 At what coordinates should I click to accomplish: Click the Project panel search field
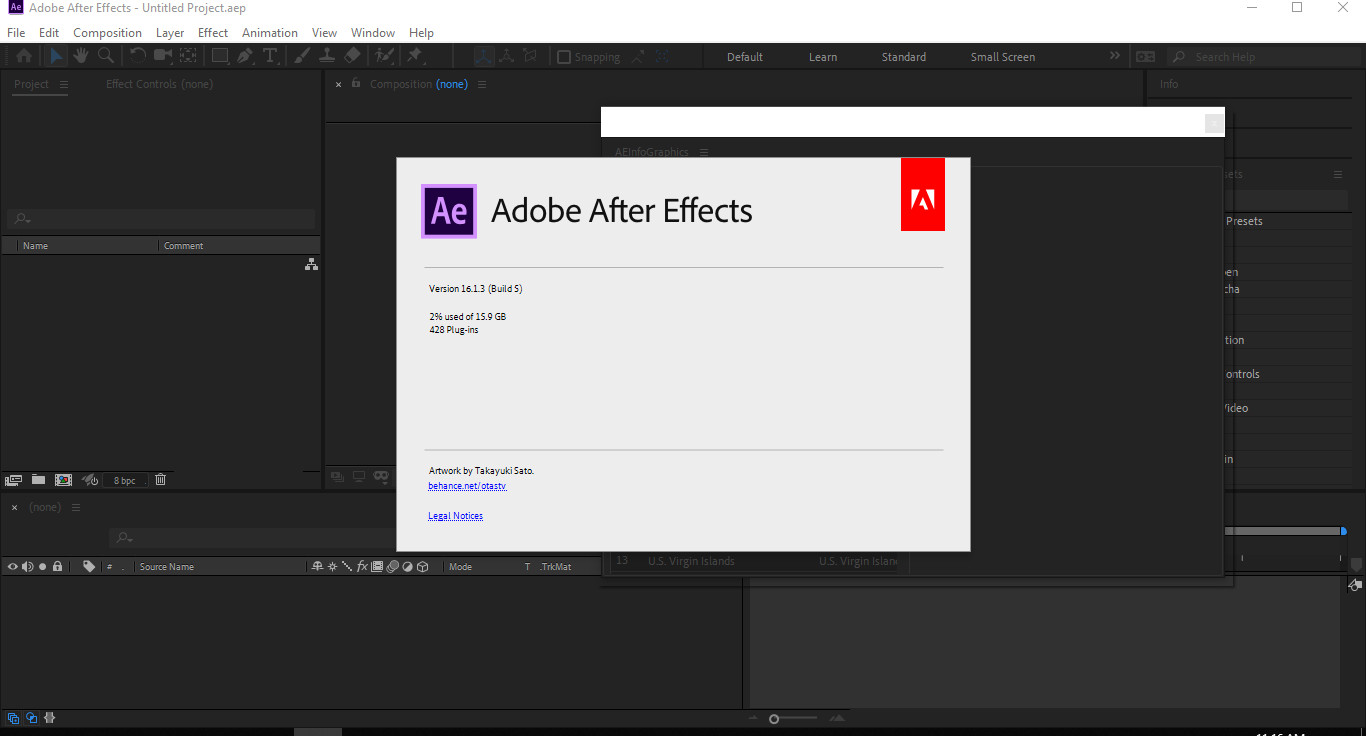[x=161, y=219]
